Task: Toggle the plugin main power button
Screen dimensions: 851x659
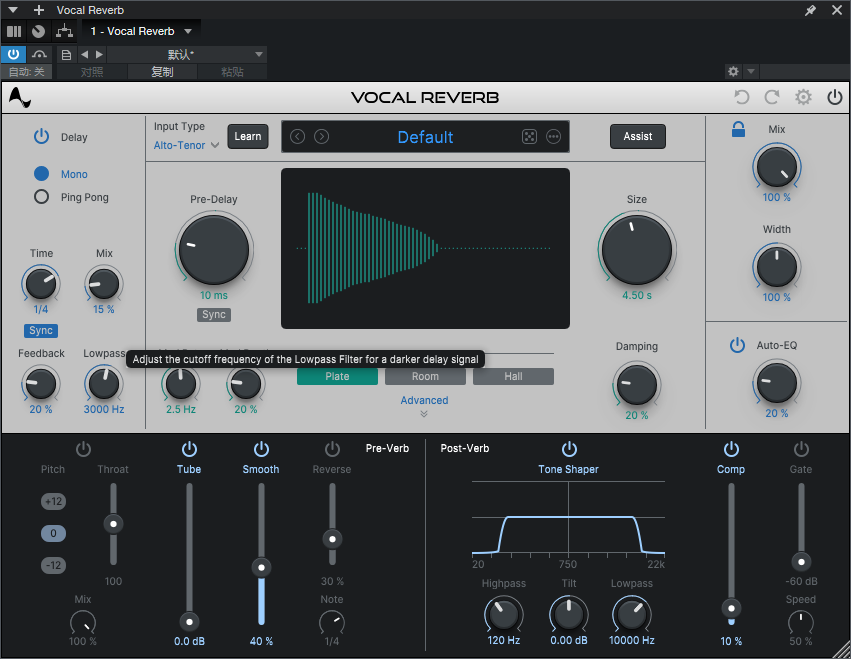Action: pos(834,97)
